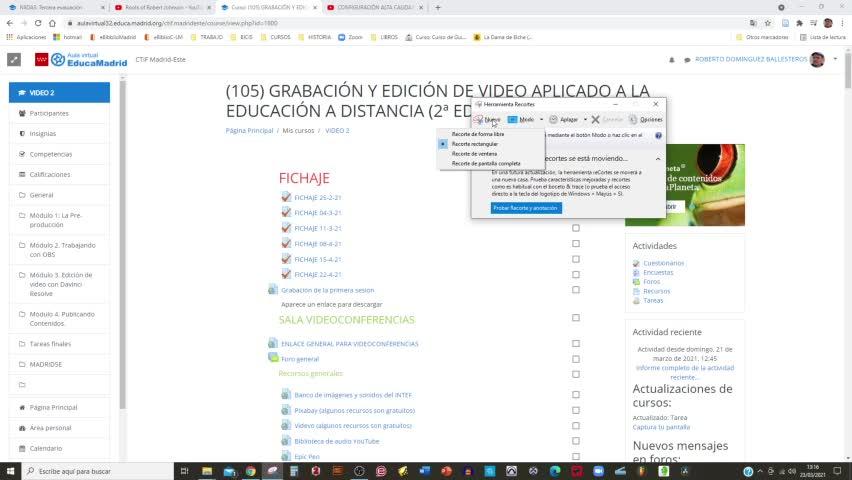Open the user menu dropdown arrow

835,59
